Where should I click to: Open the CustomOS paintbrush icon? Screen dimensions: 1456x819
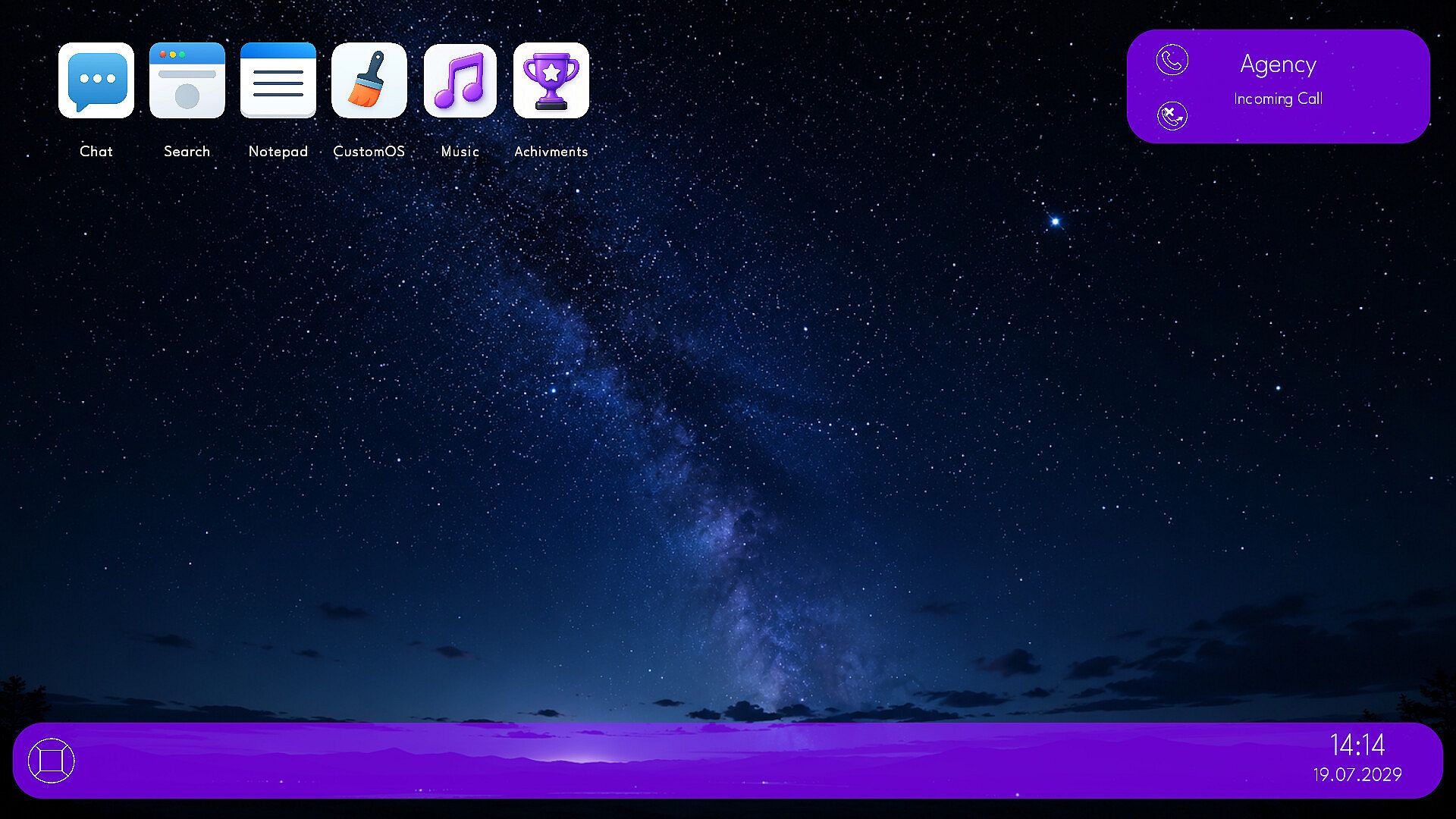[369, 80]
